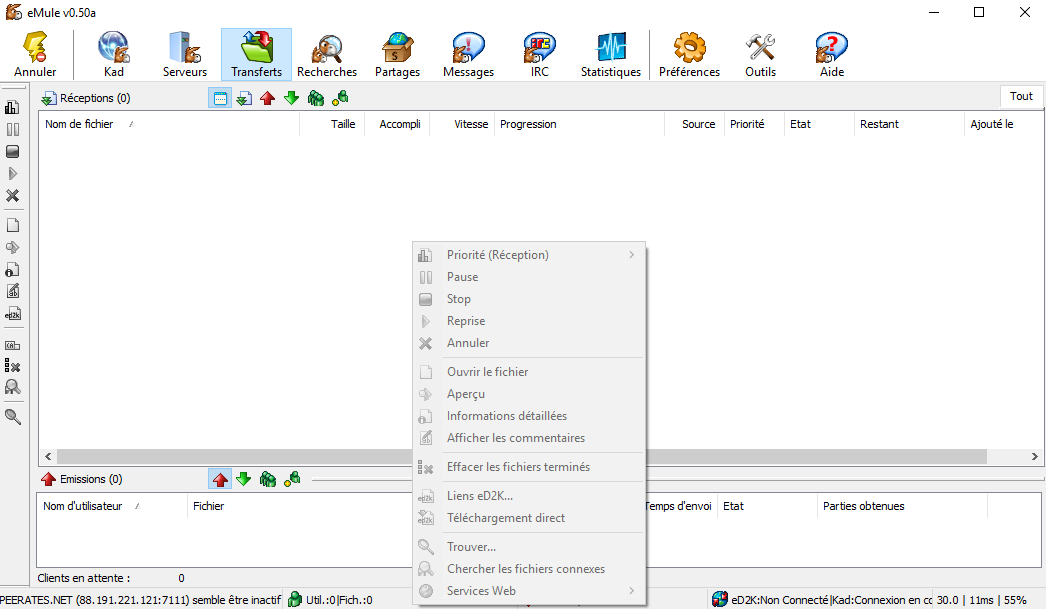The image size is (1046, 609).
Task: Open the Messages window
Action: pos(468,55)
